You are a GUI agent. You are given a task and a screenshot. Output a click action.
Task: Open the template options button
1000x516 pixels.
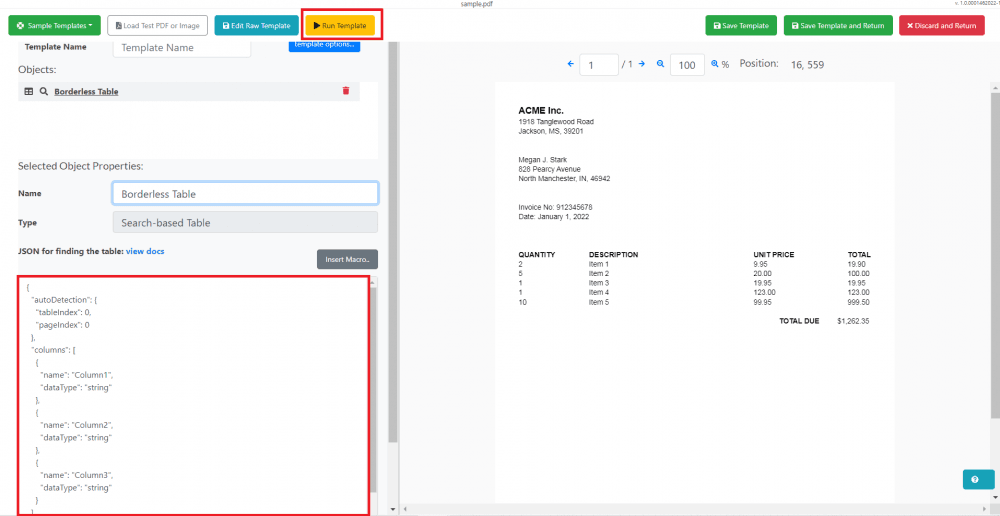click(324, 45)
